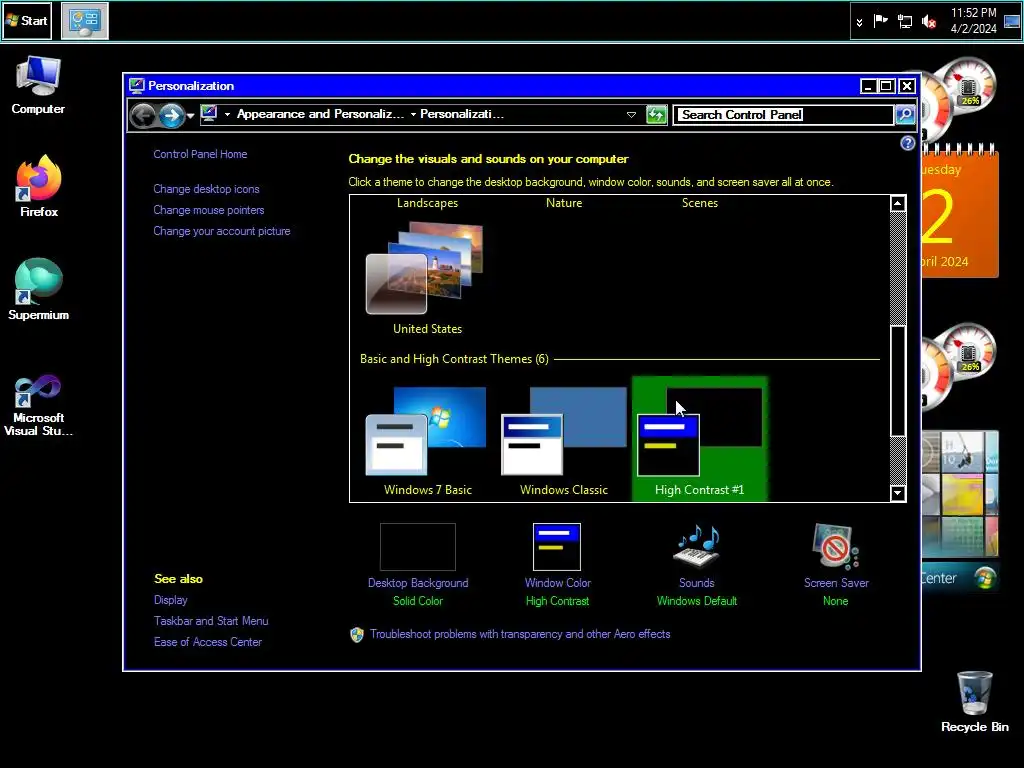Select the Windows 7 Basic theme

point(427,441)
